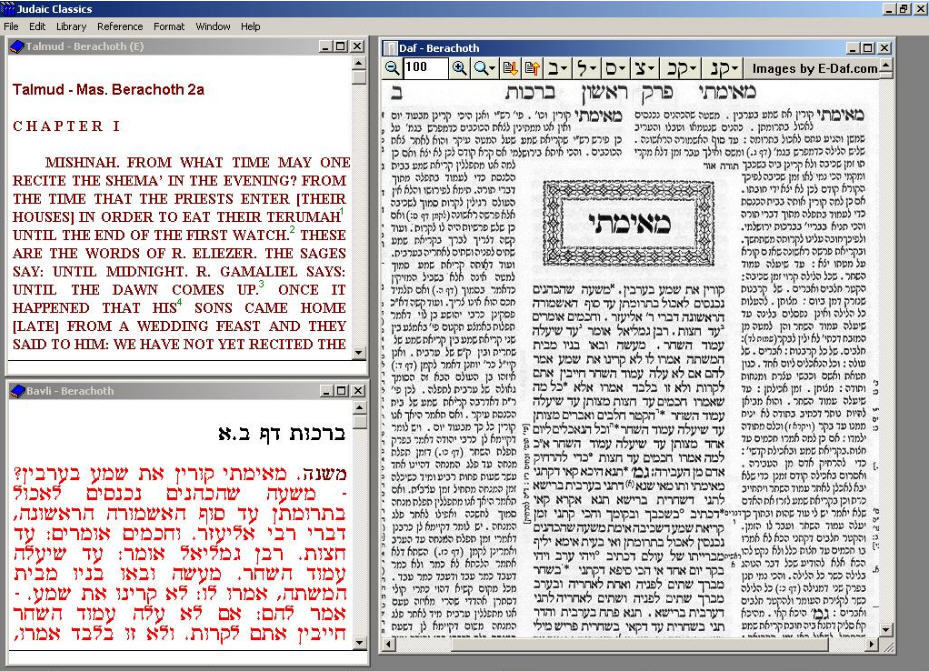Open the Format menu
Screen dimensions: 929x671
click(169, 26)
